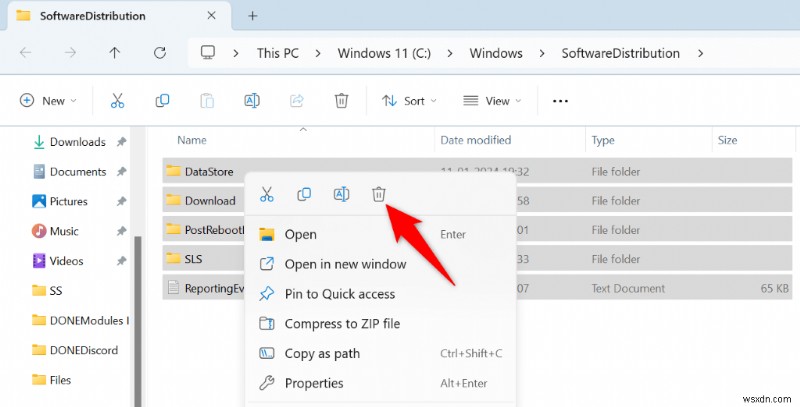Click SoftwareDistribution in the address bar
The width and height of the screenshot is (800, 407).
[620, 53]
